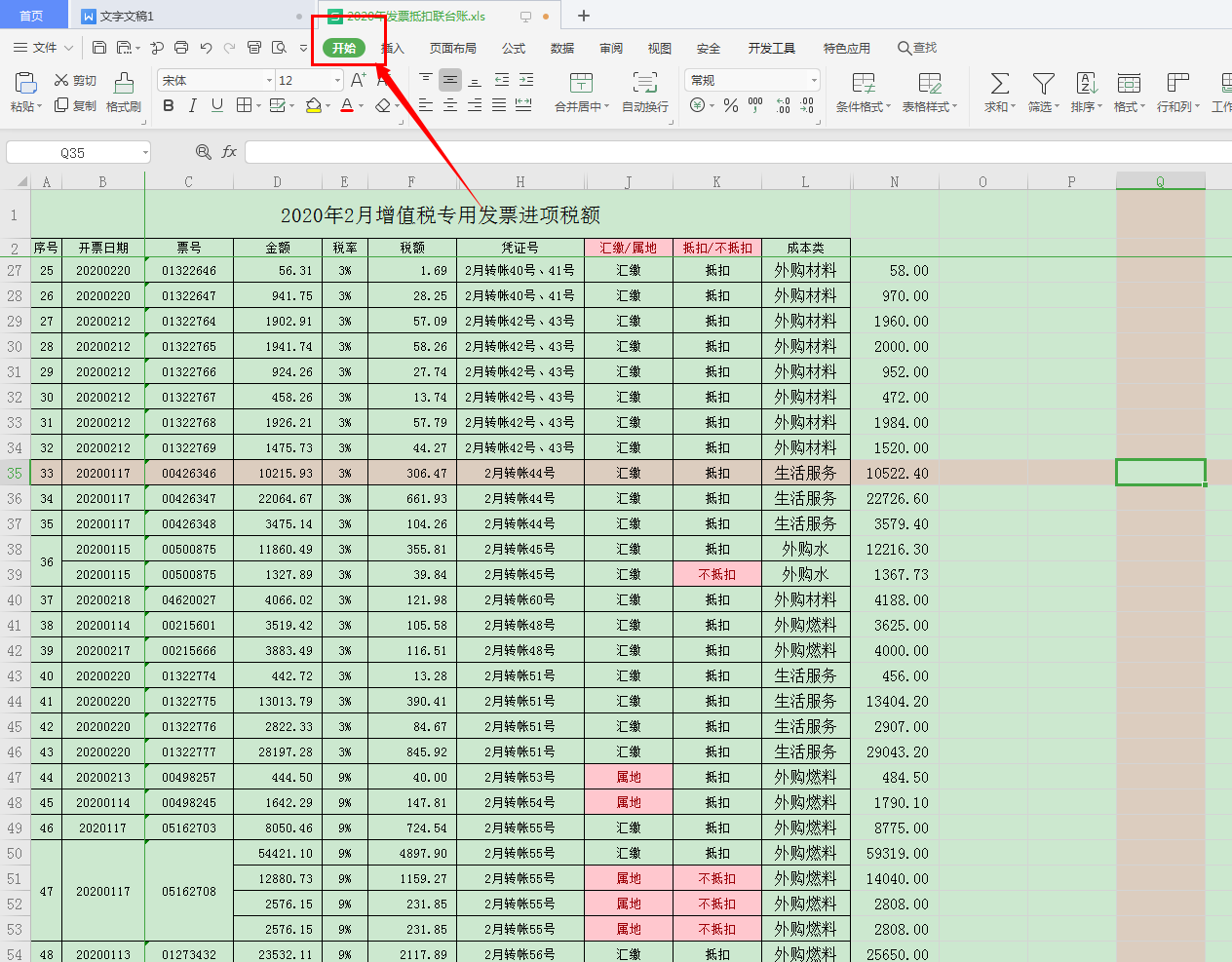Expand the number format 常规 dropdown
This screenshot has width=1232, height=962.
click(x=814, y=80)
